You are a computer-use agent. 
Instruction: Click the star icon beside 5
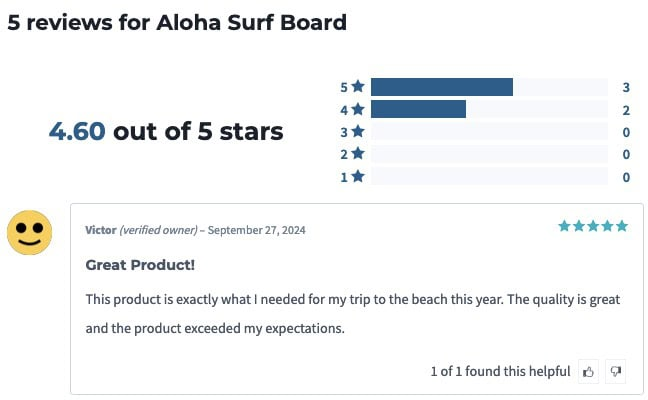[x=358, y=87]
